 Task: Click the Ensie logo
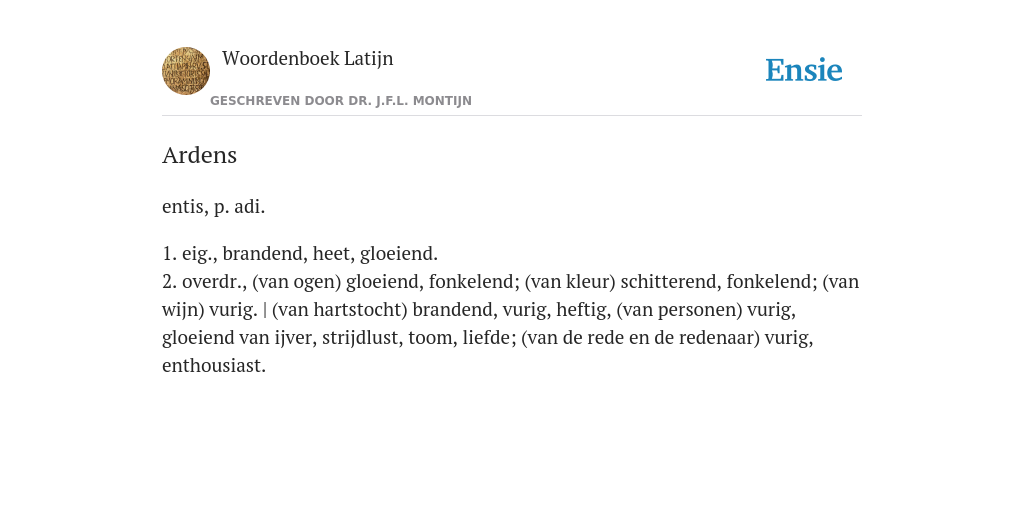coord(804,70)
